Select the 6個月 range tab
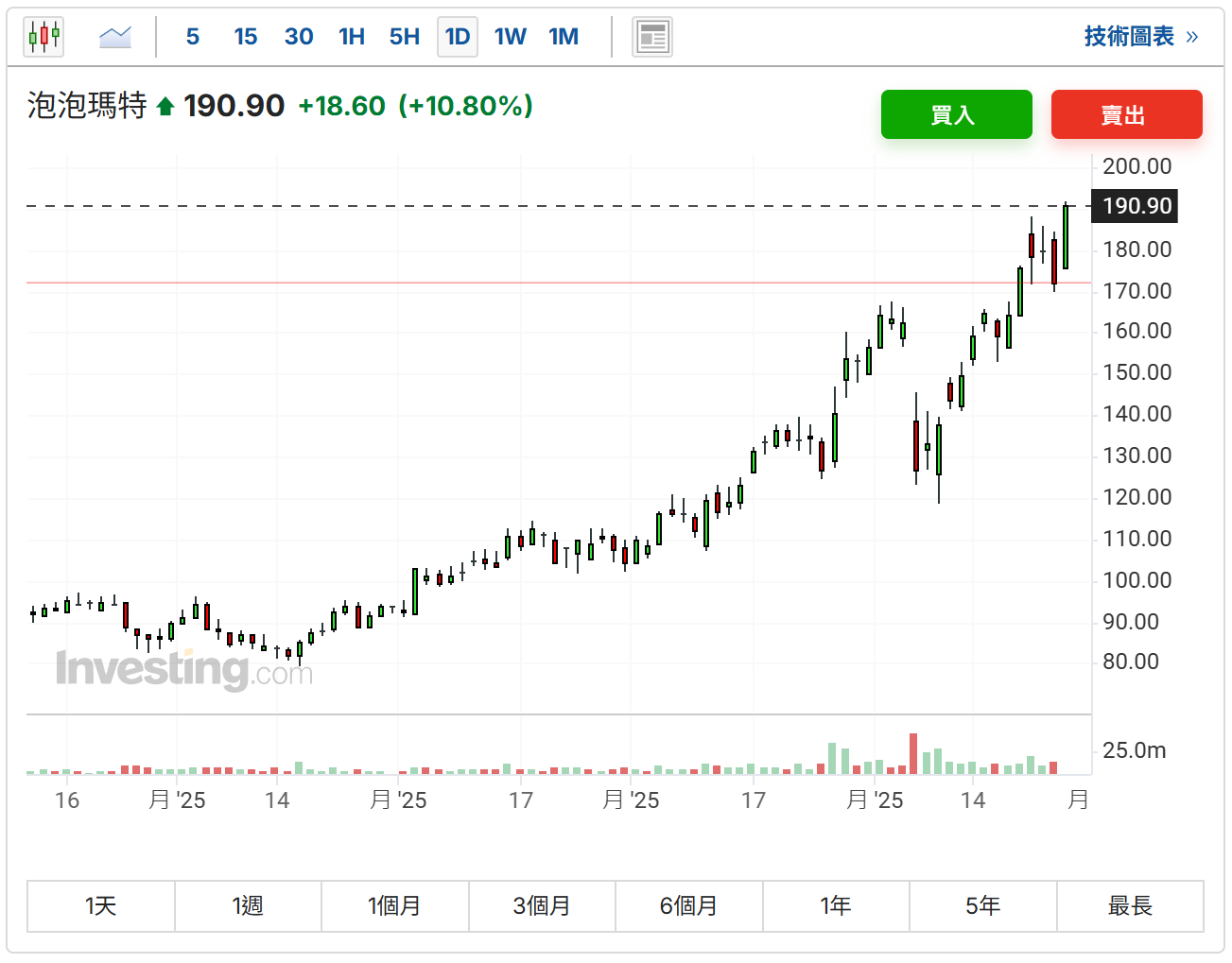 tap(689, 906)
